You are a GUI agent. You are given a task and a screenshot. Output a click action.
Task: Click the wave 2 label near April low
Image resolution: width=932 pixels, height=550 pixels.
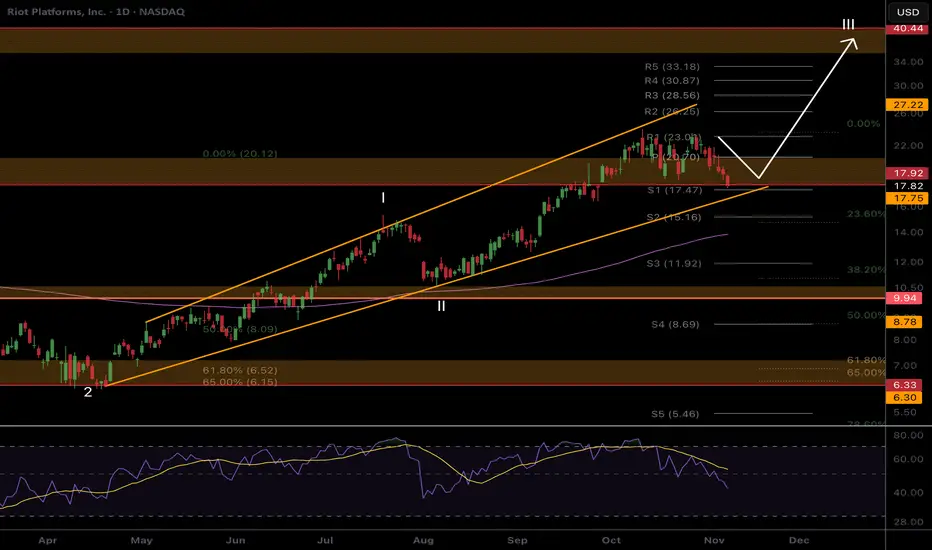pyautogui.click(x=88, y=392)
